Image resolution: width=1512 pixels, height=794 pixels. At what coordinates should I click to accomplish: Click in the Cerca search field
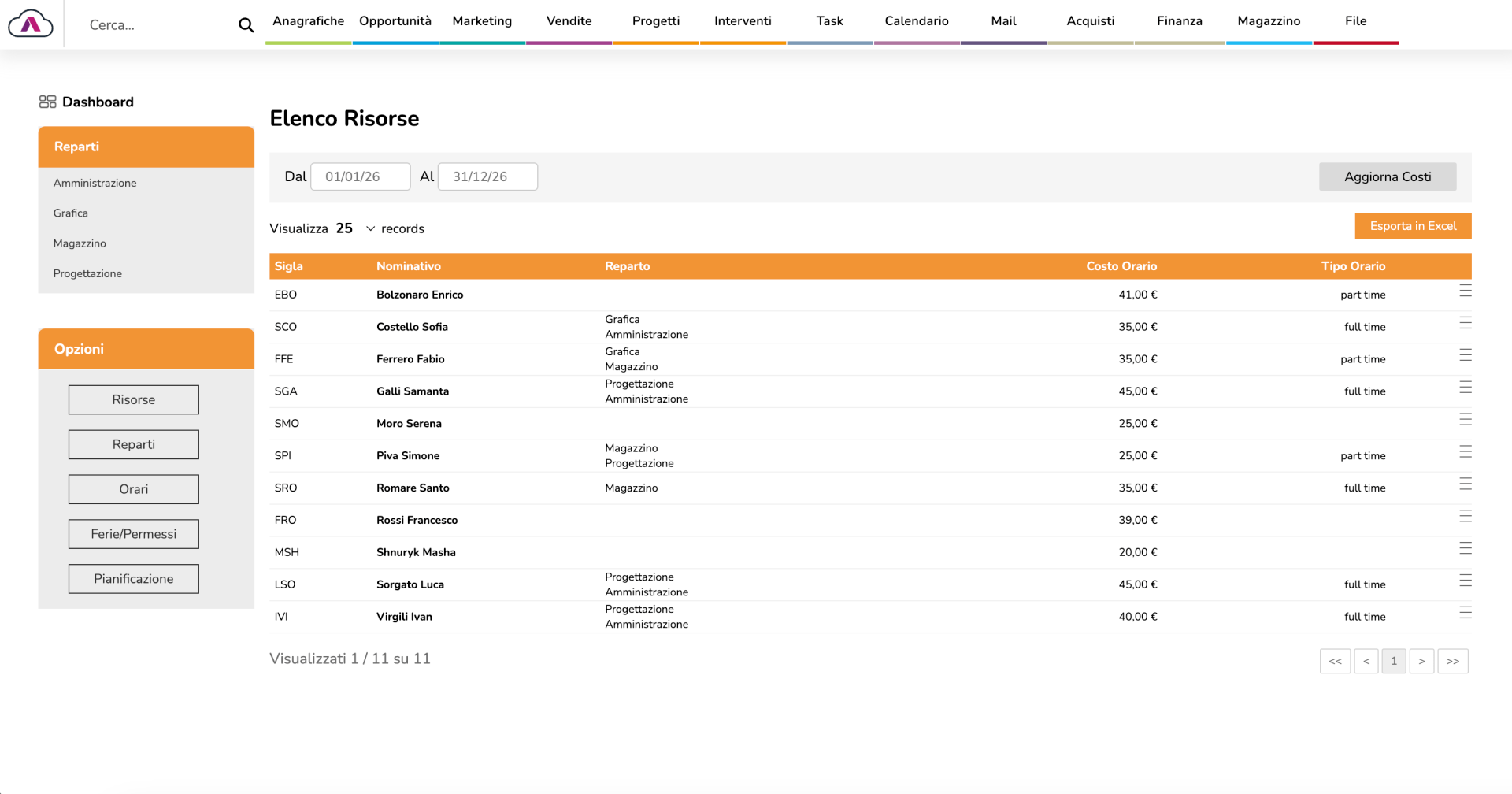coord(157,25)
